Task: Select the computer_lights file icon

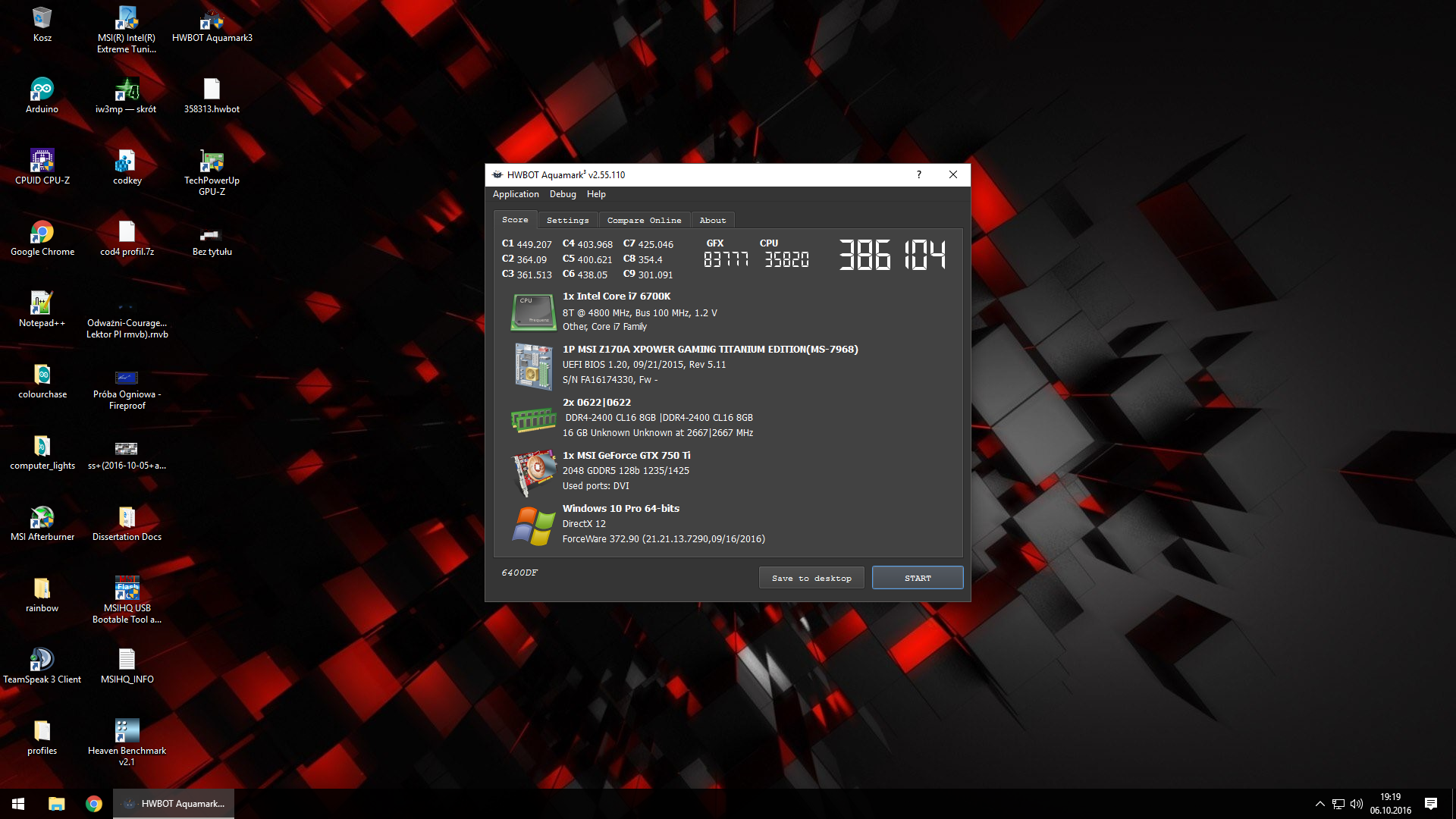Action: tap(42, 452)
